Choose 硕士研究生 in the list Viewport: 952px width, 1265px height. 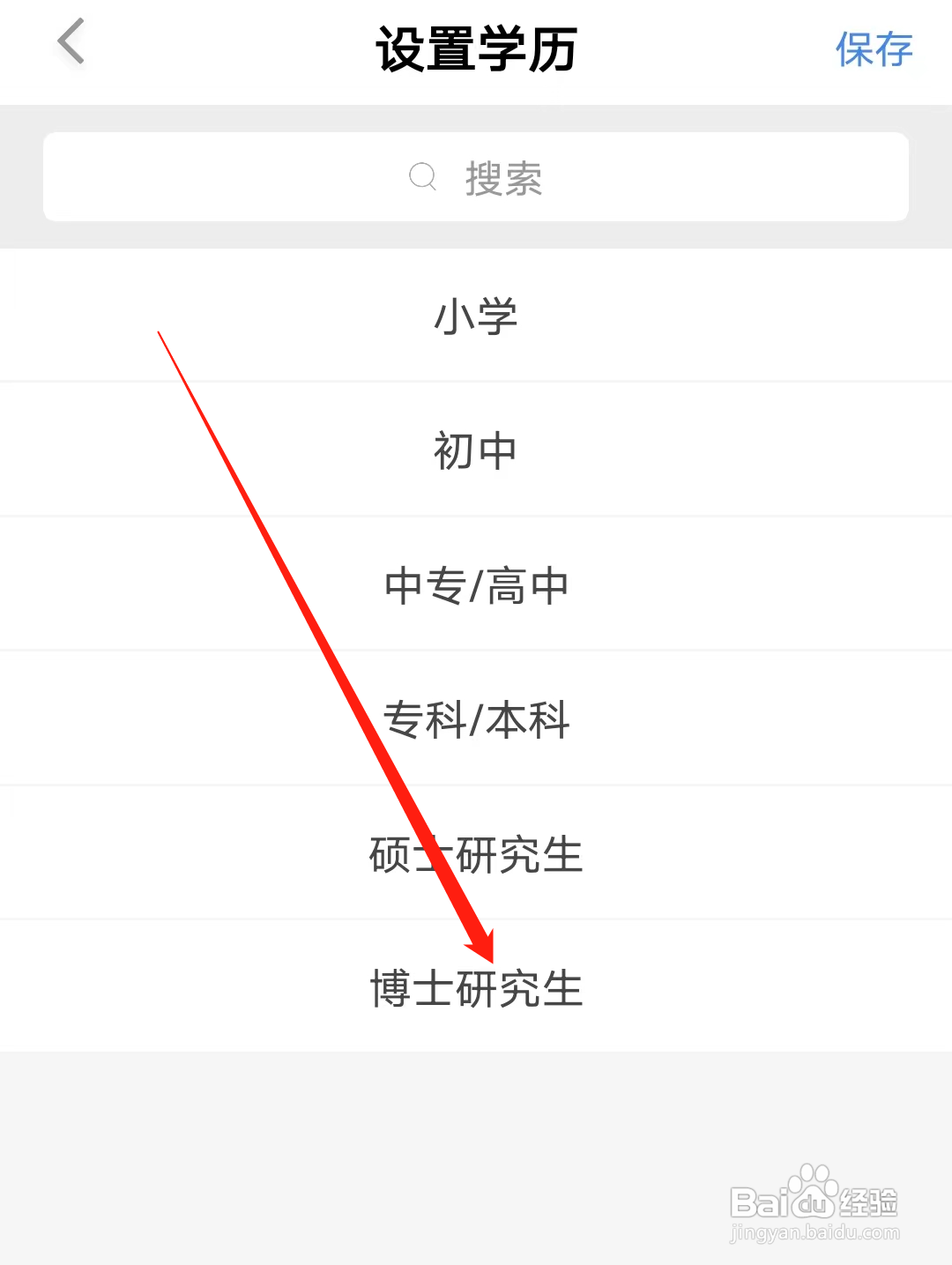coord(476,853)
